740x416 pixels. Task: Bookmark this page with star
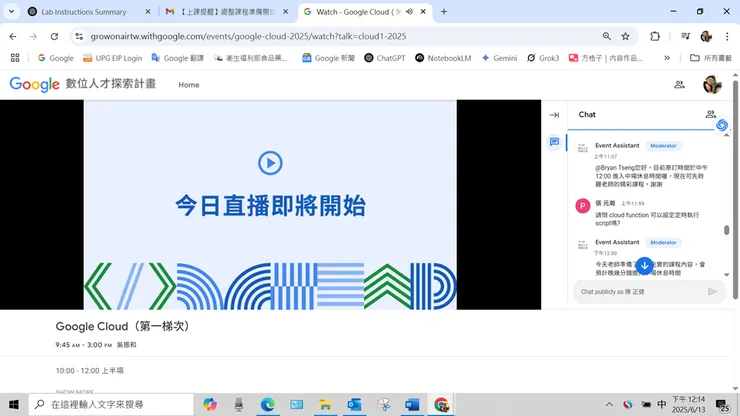pyautogui.click(x=625, y=36)
